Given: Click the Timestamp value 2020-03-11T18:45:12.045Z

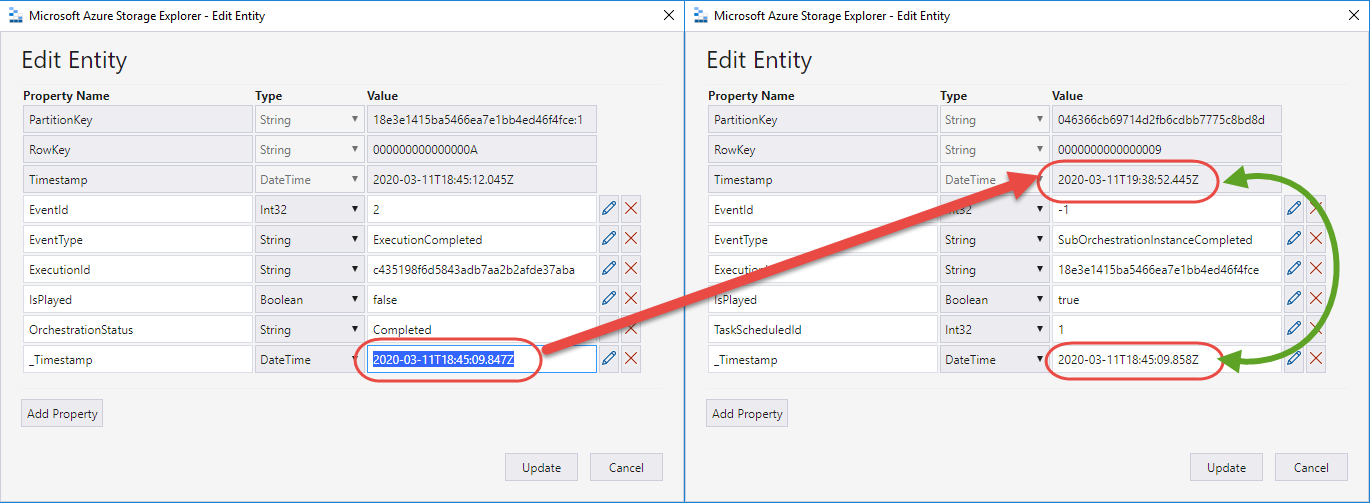Looking at the screenshot, I should point(482,179).
